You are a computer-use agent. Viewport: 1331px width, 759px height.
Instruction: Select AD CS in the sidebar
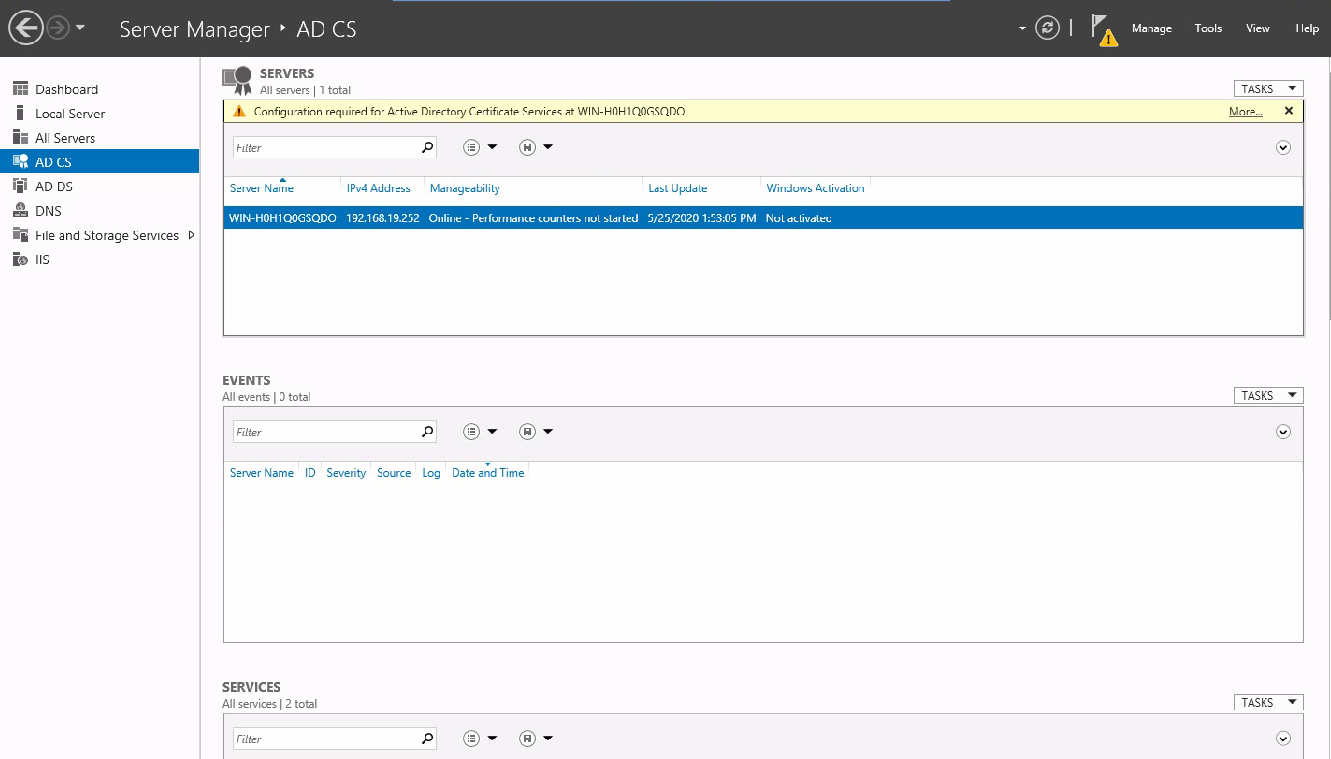pos(100,162)
